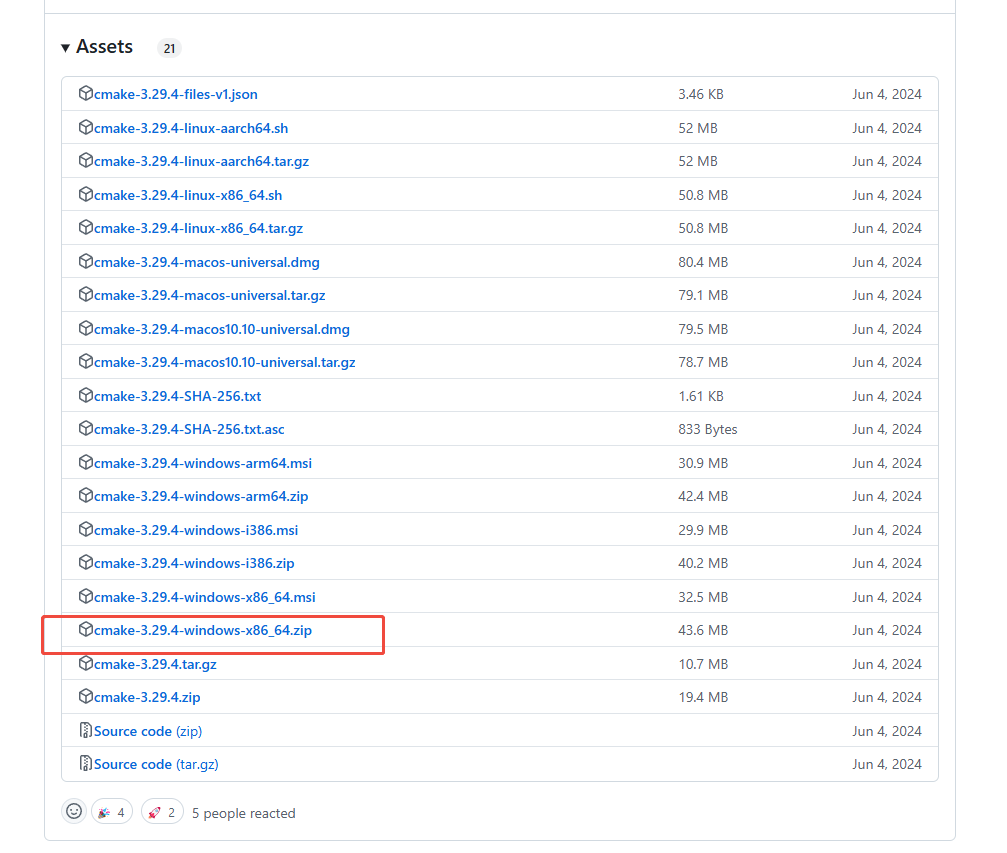
Task: Download cmake-3.29.4-linux-x86_64.tar.gz
Action: tap(199, 228)
